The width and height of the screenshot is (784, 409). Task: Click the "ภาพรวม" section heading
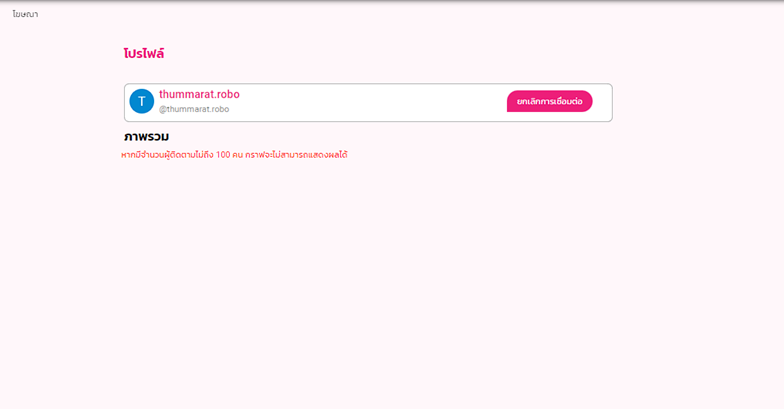click(x=146, y=136)
